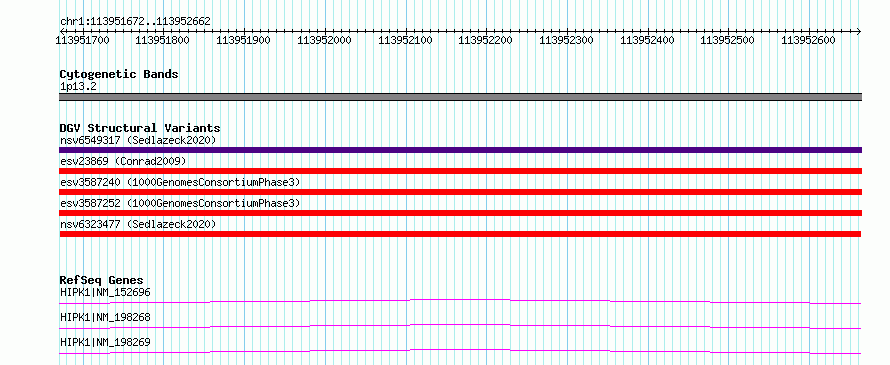Click the red esv3587240 variant bar
This screenshot has height=365, width=890.
tap(460, 192)
